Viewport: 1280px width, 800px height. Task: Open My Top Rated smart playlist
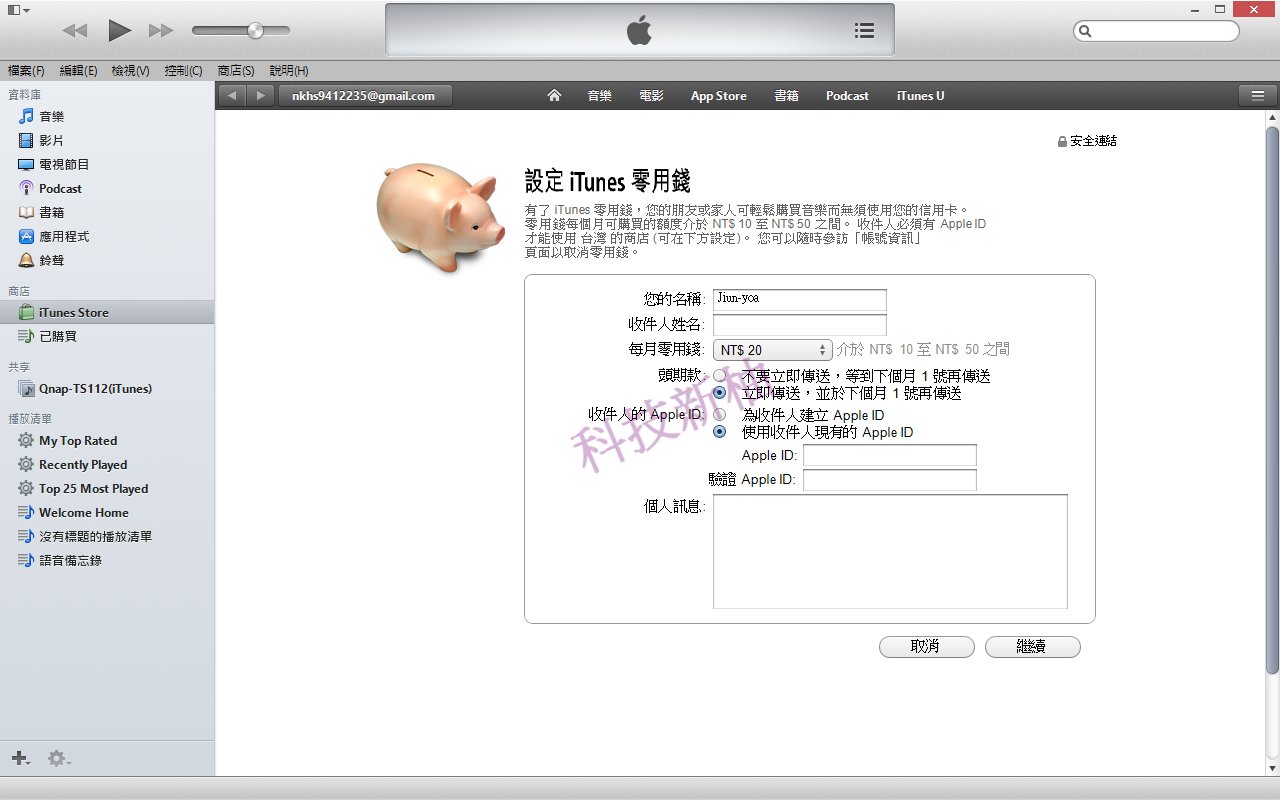107,440
